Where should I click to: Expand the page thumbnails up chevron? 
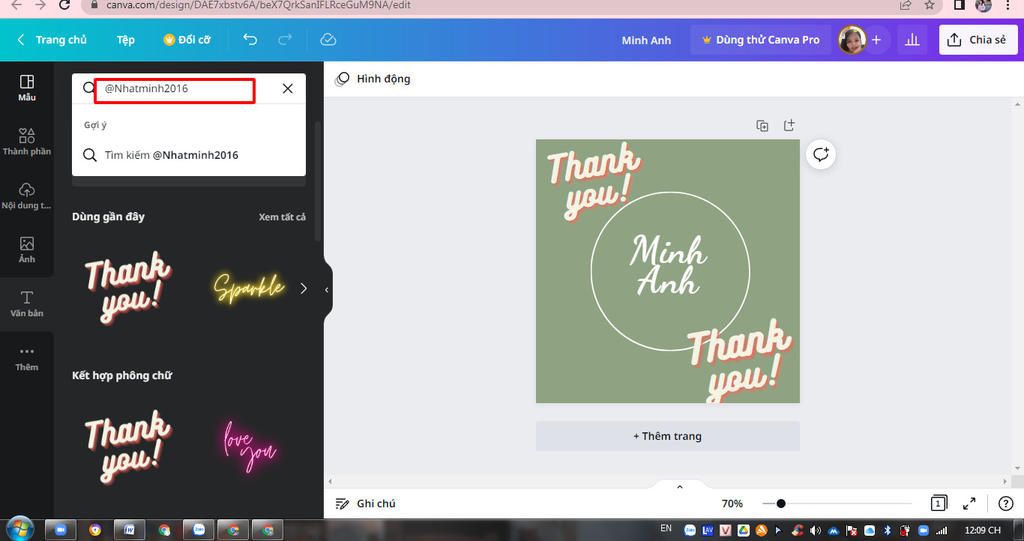click(x=680, y=487)
